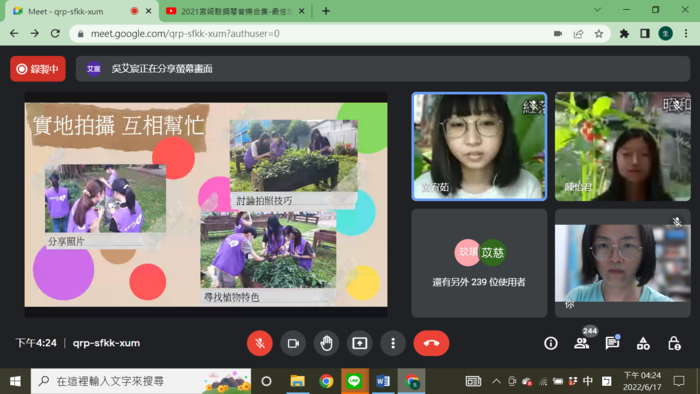Open Microsoft Word from taskbar
The width and height of the screenshot is (700, 394).
click(383, 381)
